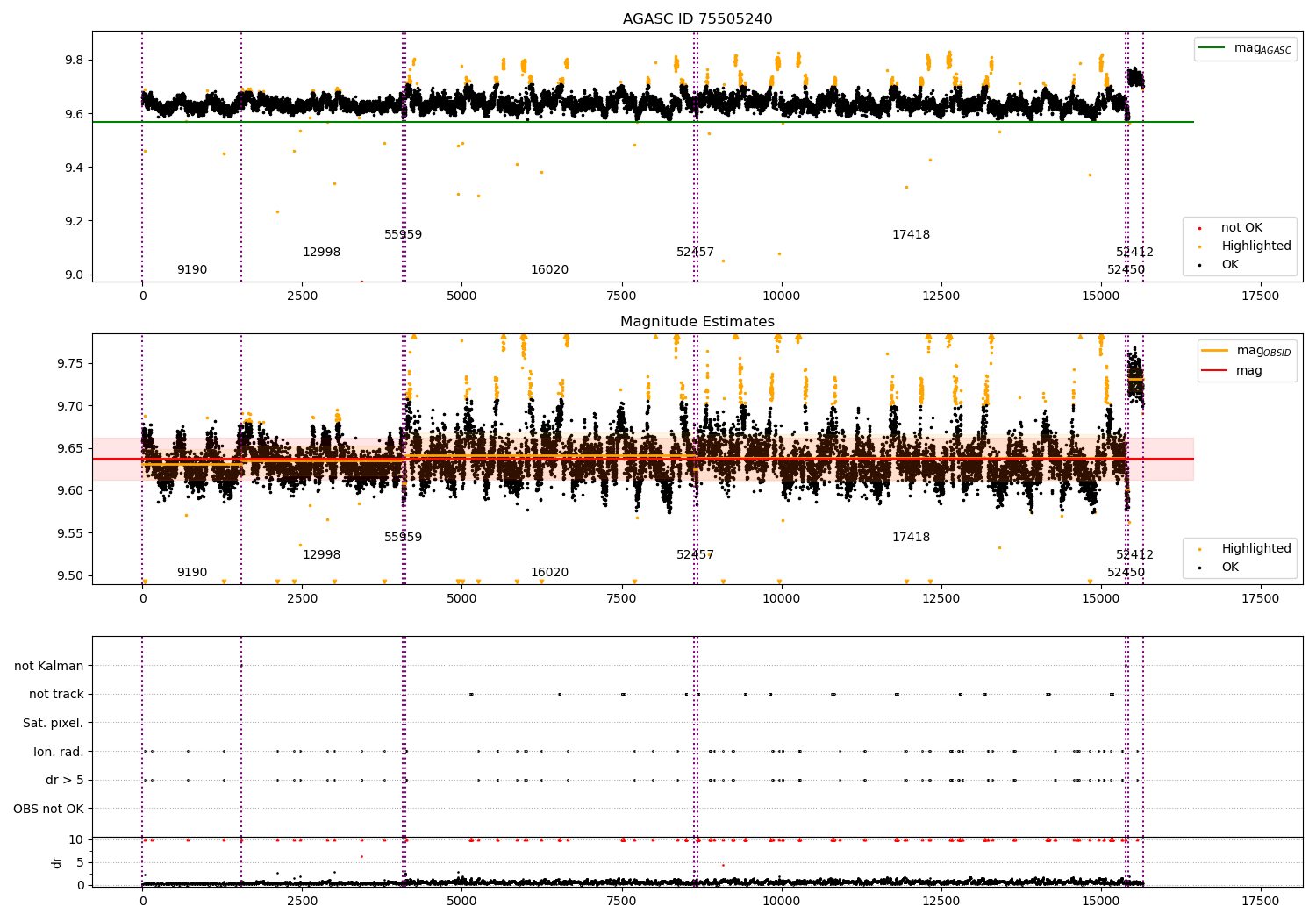Image resolution: width=1316 pixels, height=921 pixels.
Task: Click the 'Magnitude Estimates' plot title
Action: coord(697,322)
